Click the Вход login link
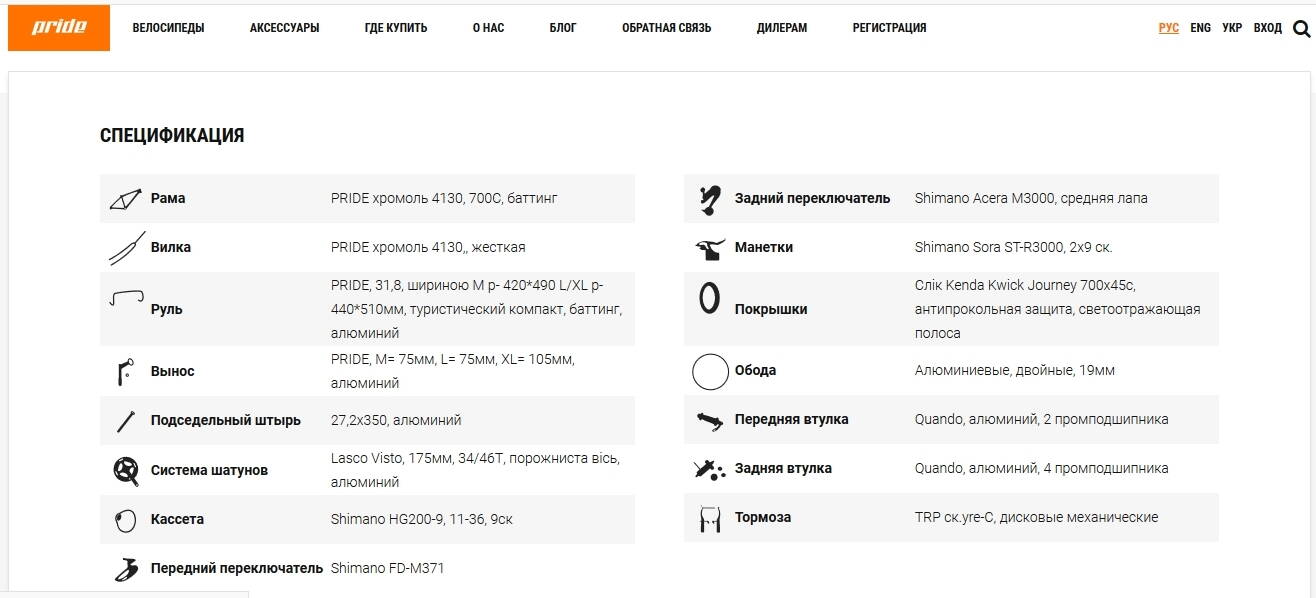 pos(1267,28)
